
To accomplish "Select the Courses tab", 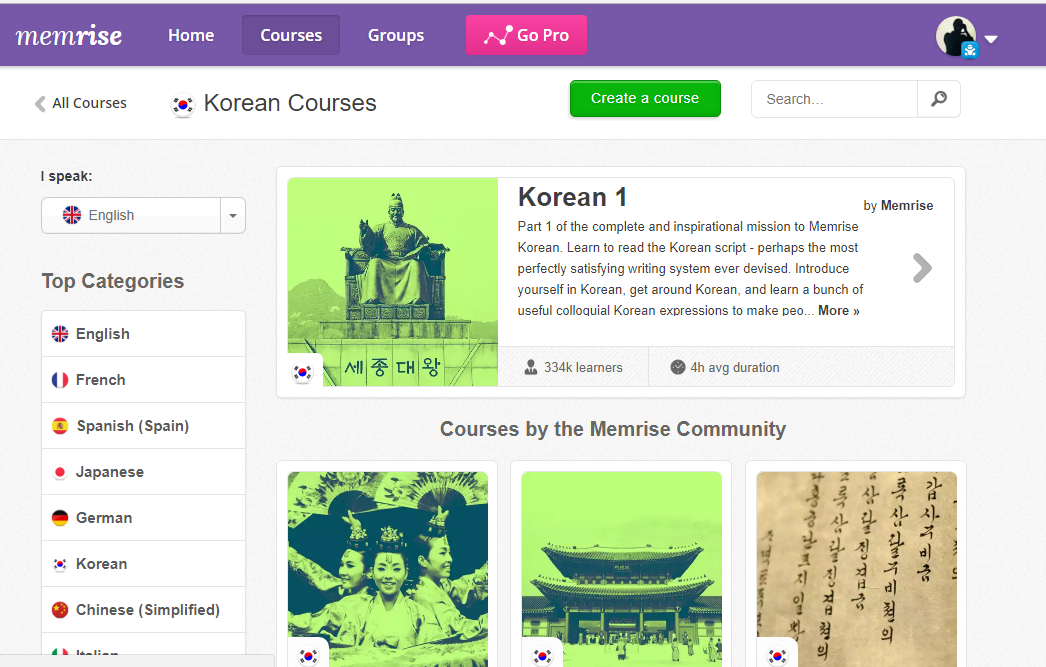I will coord(291,35).
